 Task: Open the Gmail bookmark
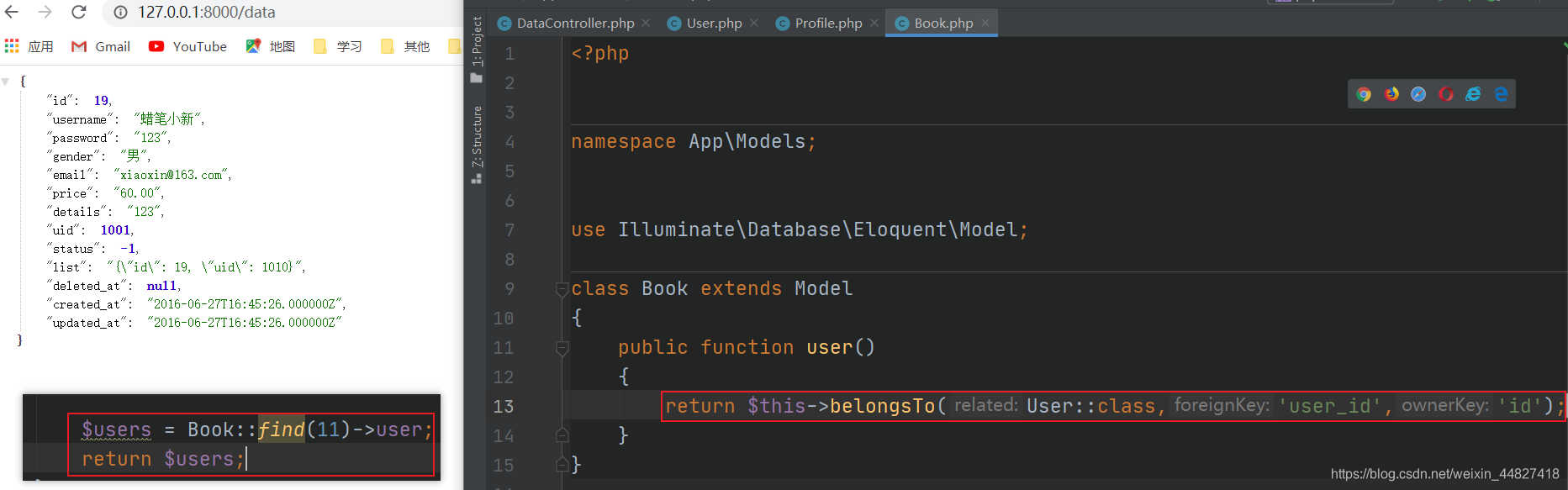click(101, 46)
